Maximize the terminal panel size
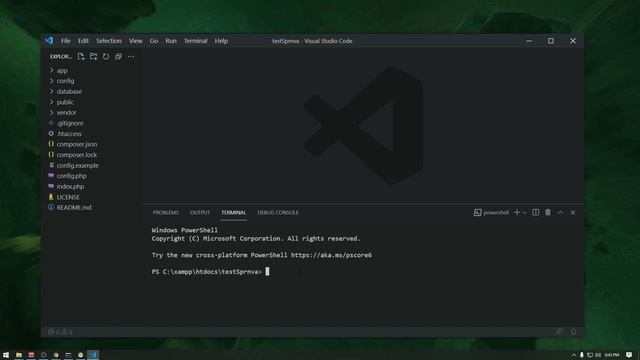640x360 pixels. pos(560,212)
